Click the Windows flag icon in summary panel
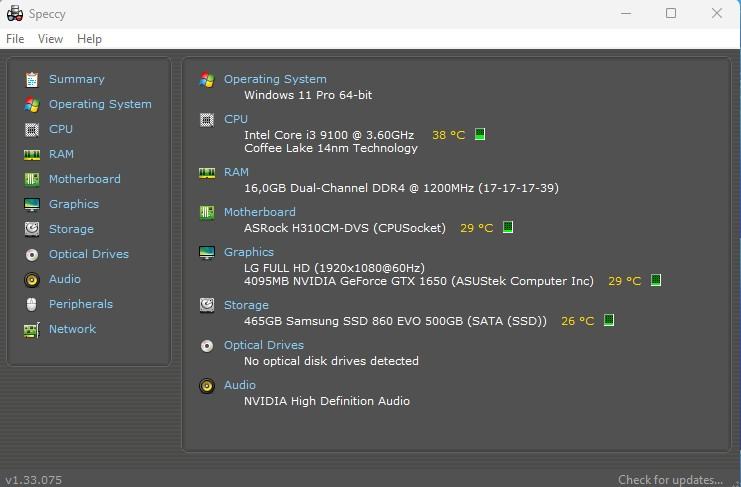Image resolution: width=741 pixels, height=487 pixels. pos(207,79)
